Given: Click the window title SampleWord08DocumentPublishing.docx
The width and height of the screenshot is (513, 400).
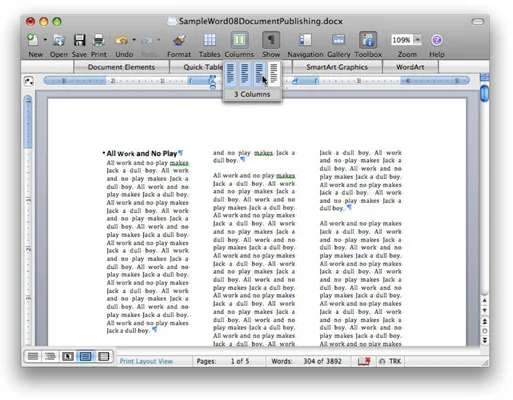Looking at the screenshot, I should pos(260,21).
